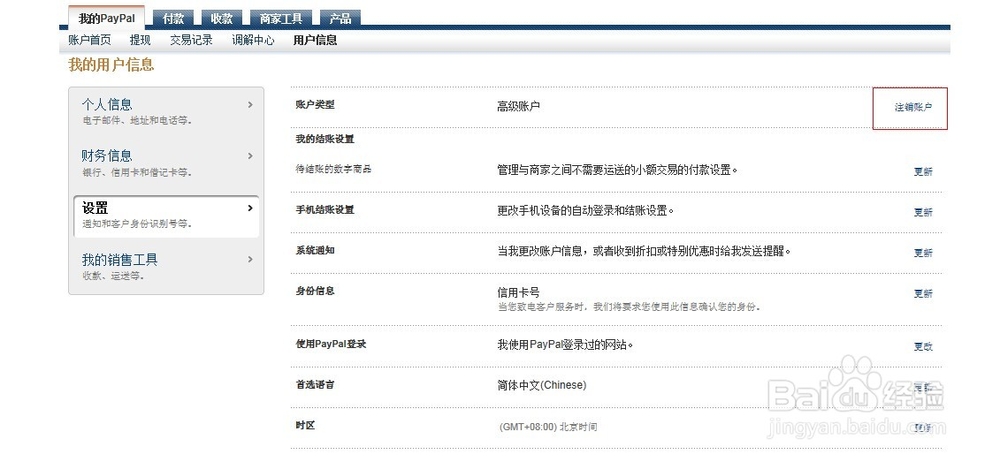Click chevron arrow next to 我的销售工具

(x=250, y=260)
